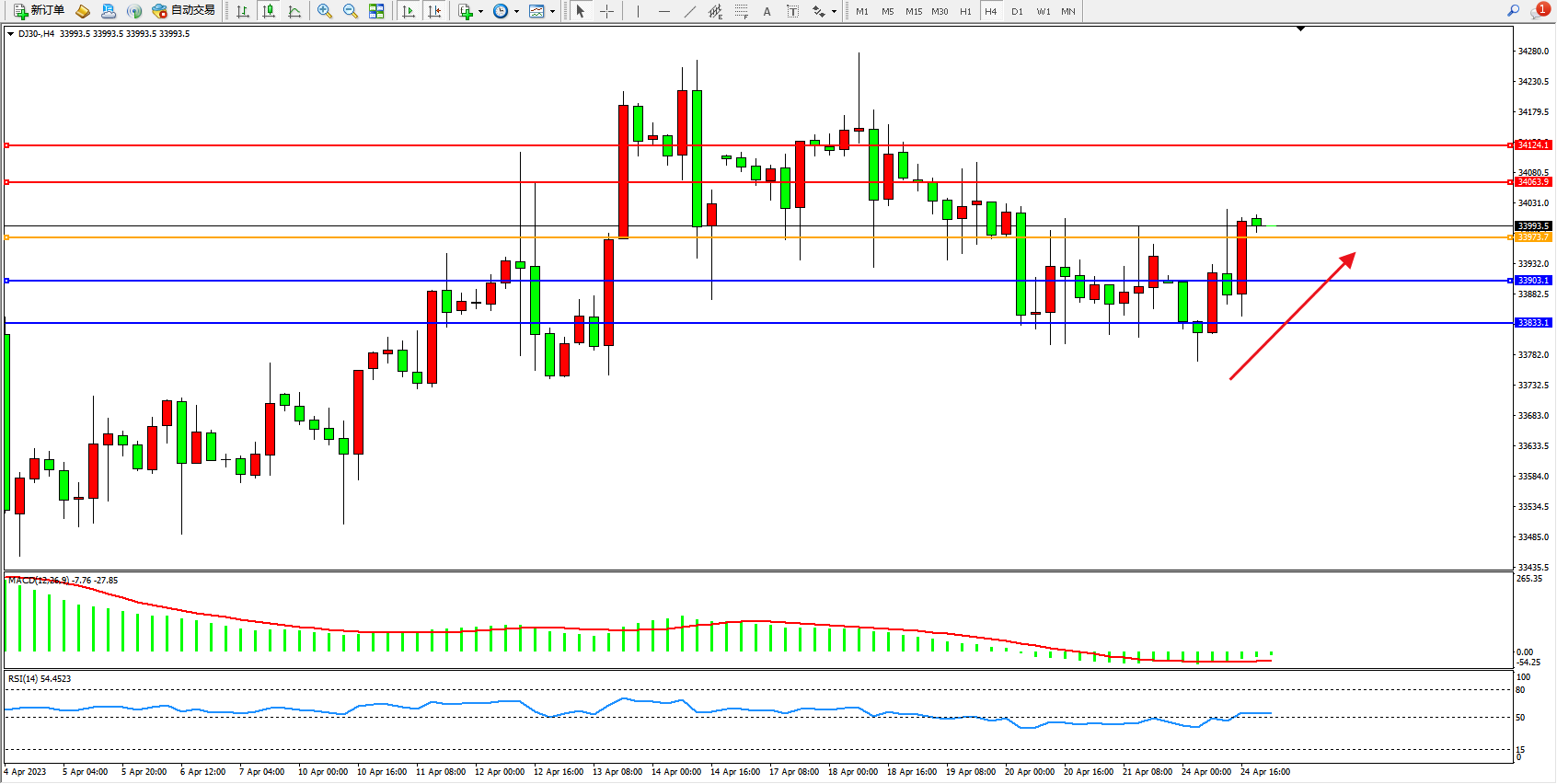Screen dimensions: 1557x784
Task: Click the zoom in magnifier icon
Action: coord(325,11)
